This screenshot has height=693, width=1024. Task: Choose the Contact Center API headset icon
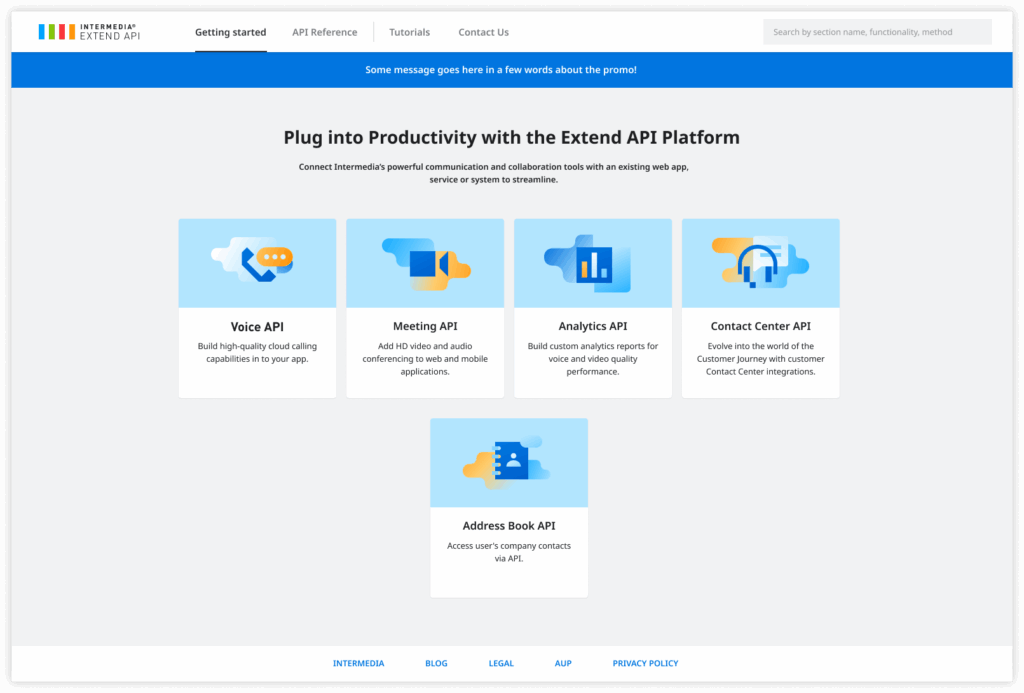(761, 262)
